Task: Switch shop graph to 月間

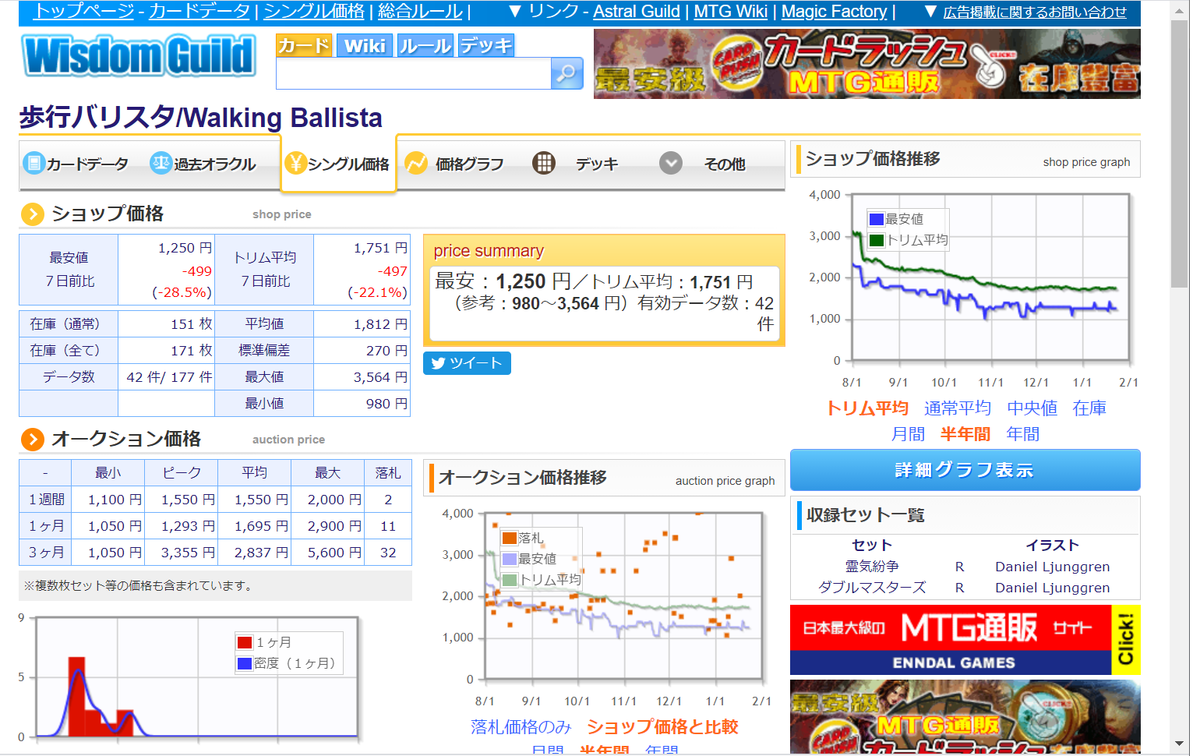Action: pyautogui.click(x=908, y=434)
